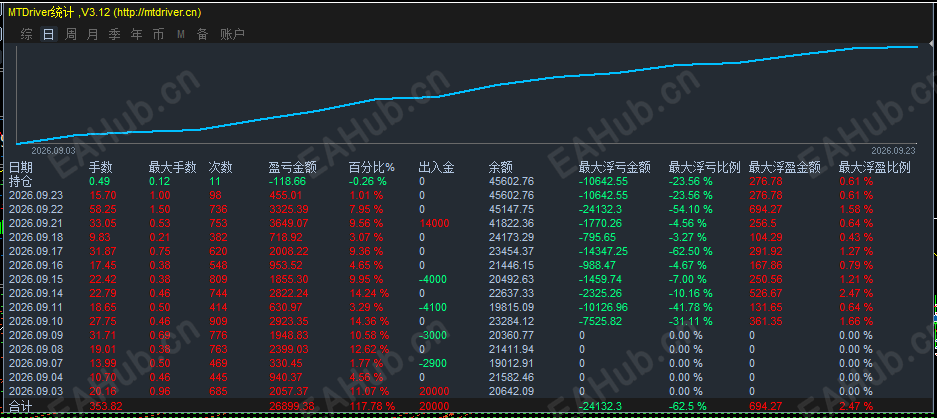Select the M tab
Viewport: 937px width, 418px height.
180,35
